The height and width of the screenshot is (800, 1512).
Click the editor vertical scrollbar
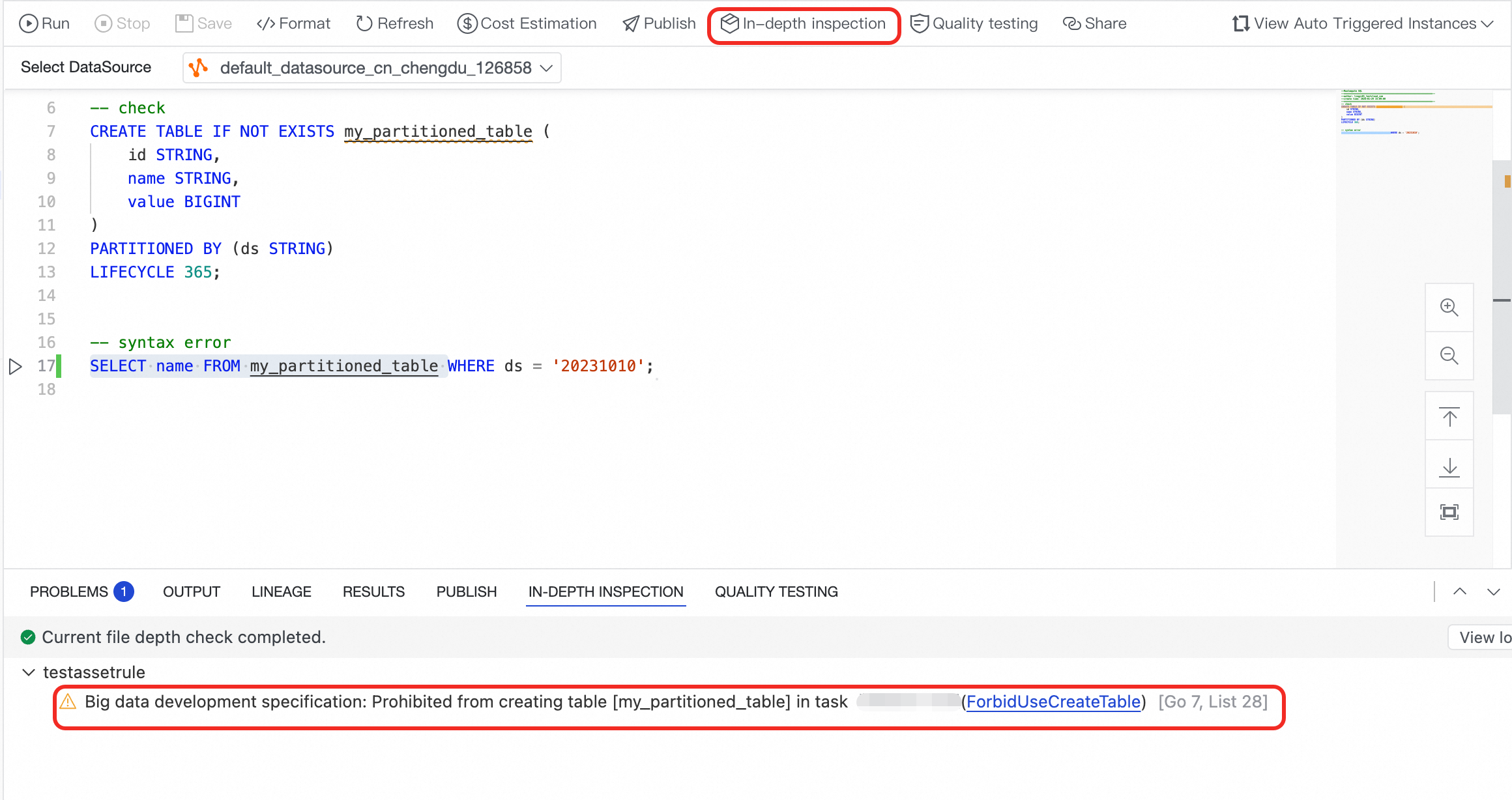(1502, 287)
